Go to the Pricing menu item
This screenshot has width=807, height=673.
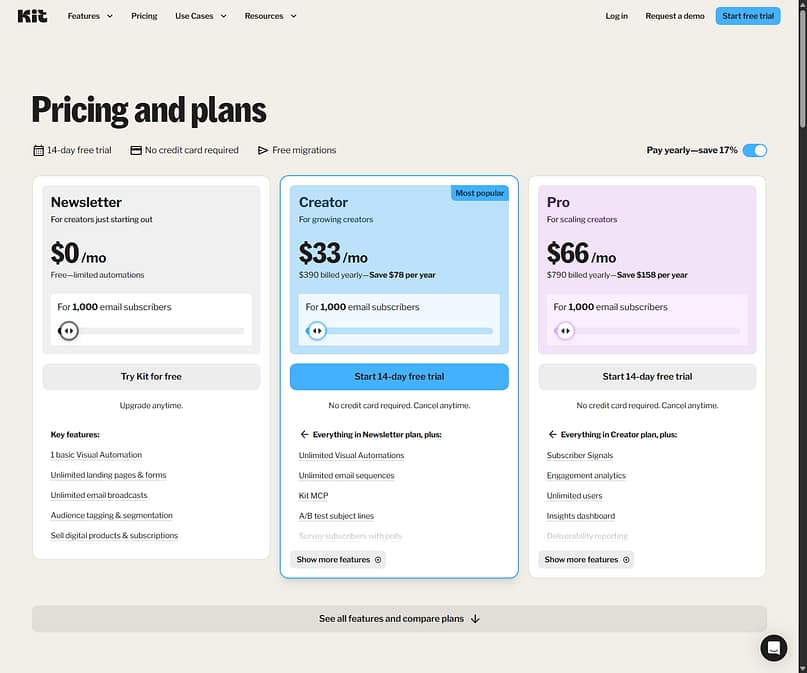144,16
